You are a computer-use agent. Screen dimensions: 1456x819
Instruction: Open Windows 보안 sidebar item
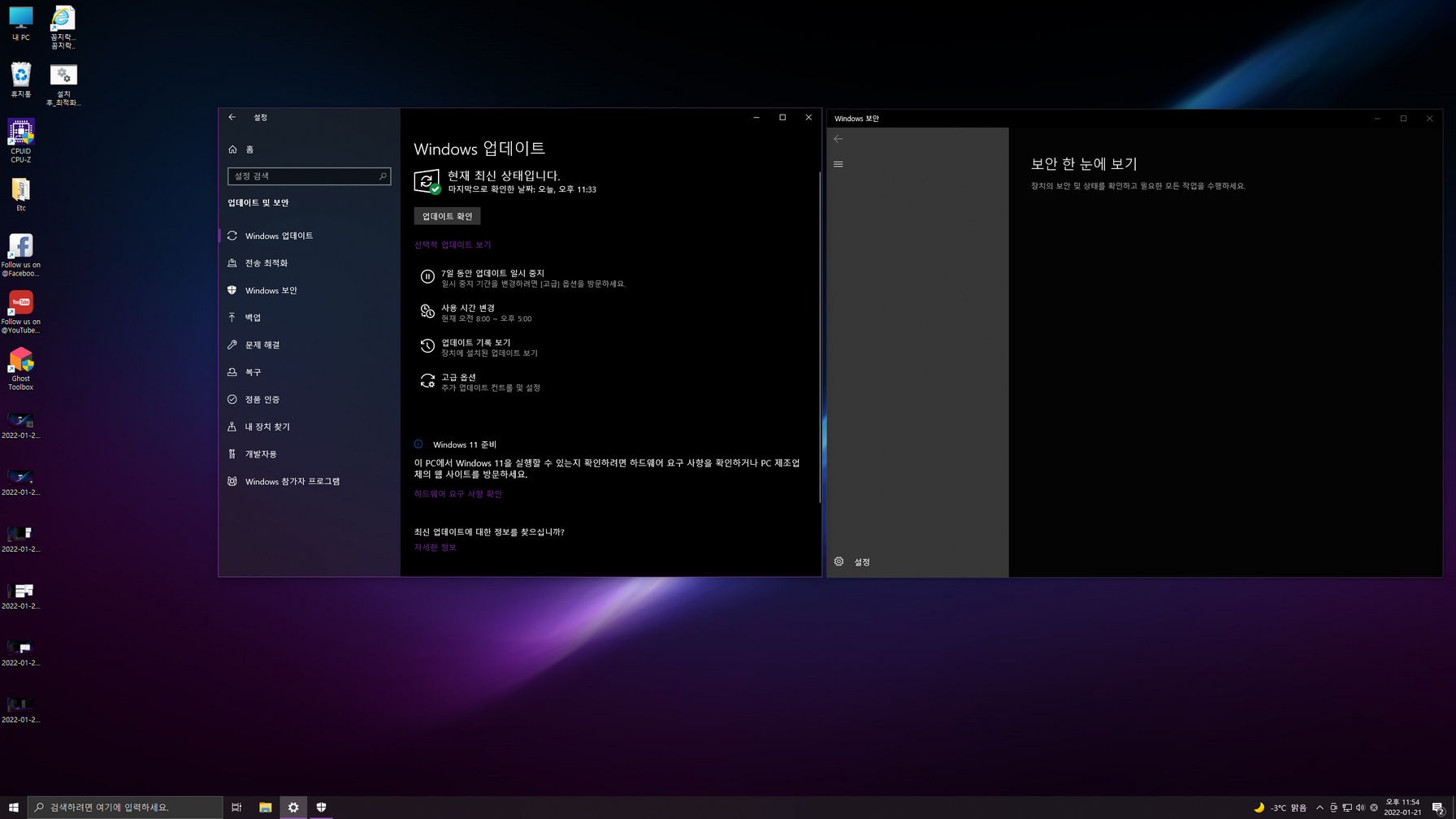pyautogui.click(x=309, y=290)
